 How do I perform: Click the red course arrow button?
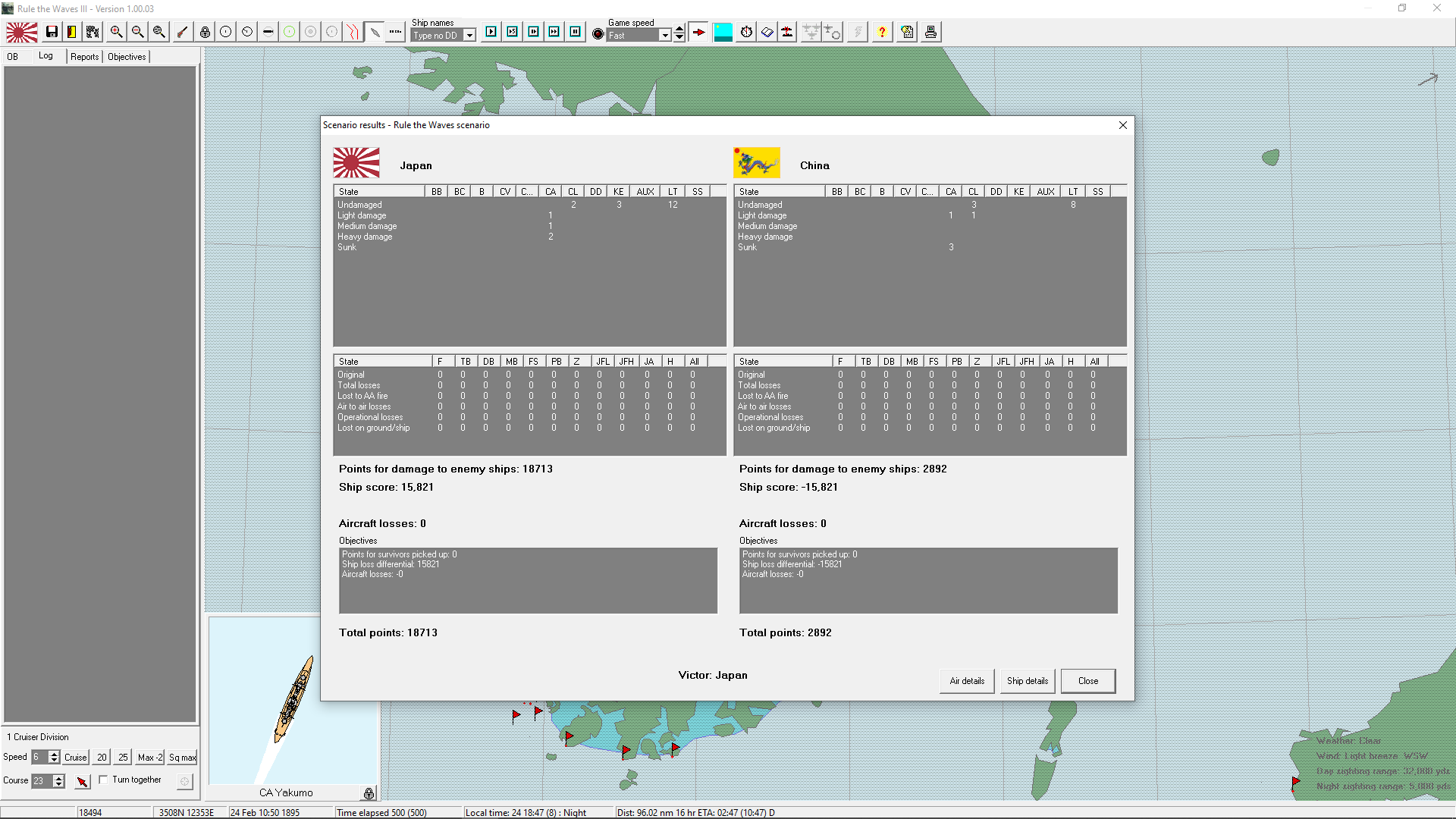click(x=82, y=781)
